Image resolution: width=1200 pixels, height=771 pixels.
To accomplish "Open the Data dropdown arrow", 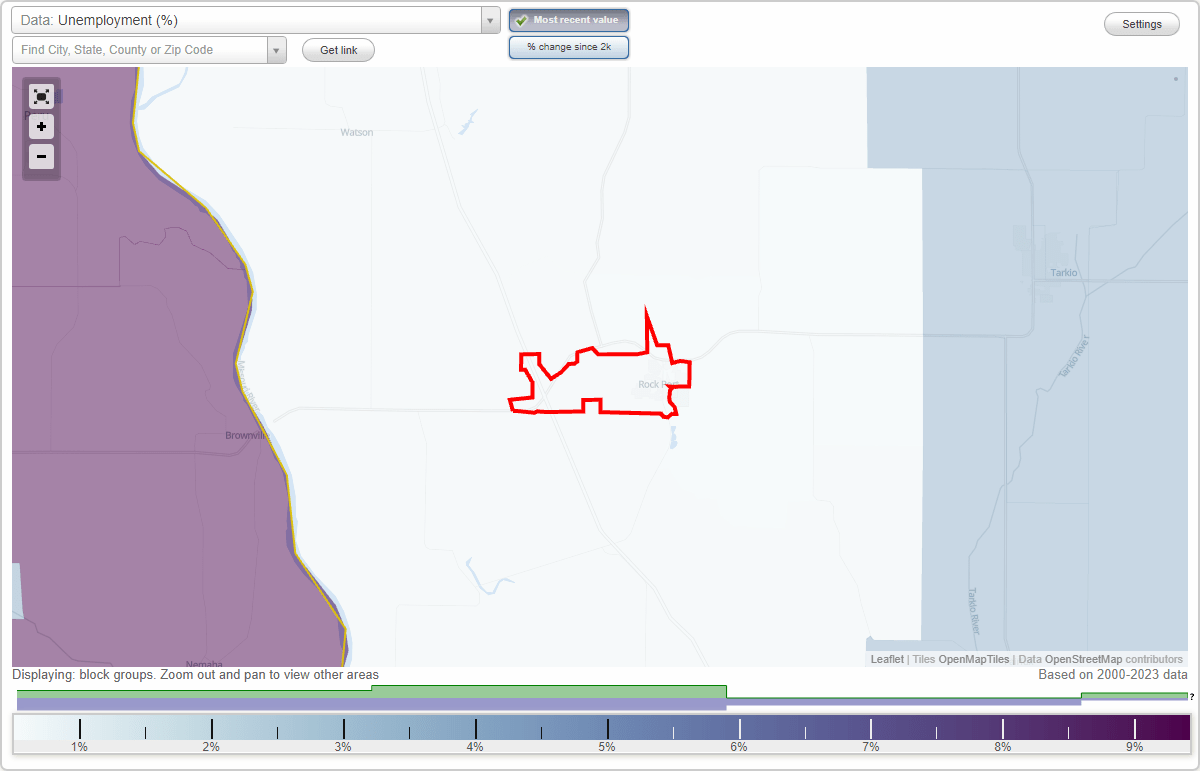I will pyautogui.click(x=490, y=20).
